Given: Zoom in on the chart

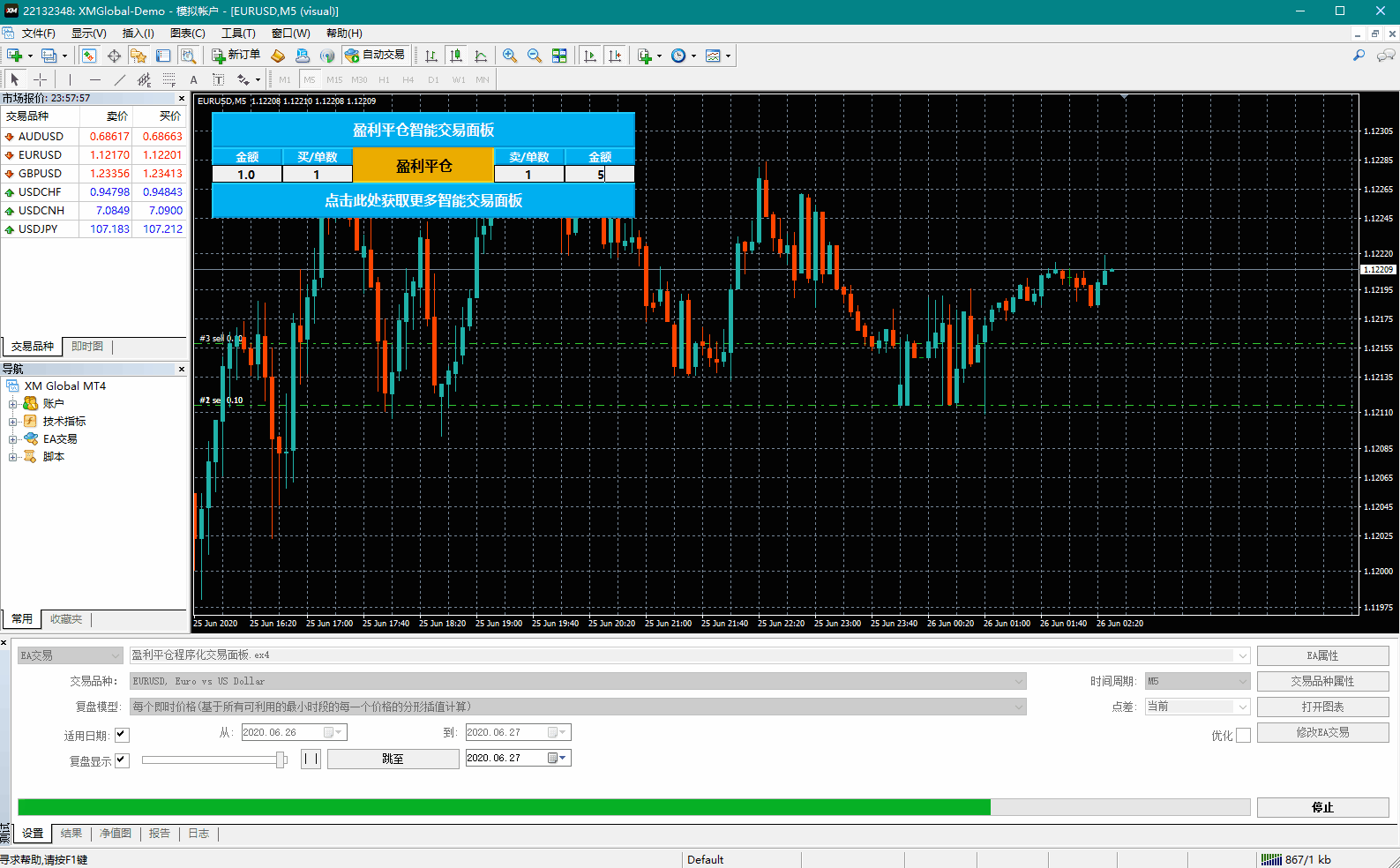Looking at the screenshot, I should coord(510,56).
